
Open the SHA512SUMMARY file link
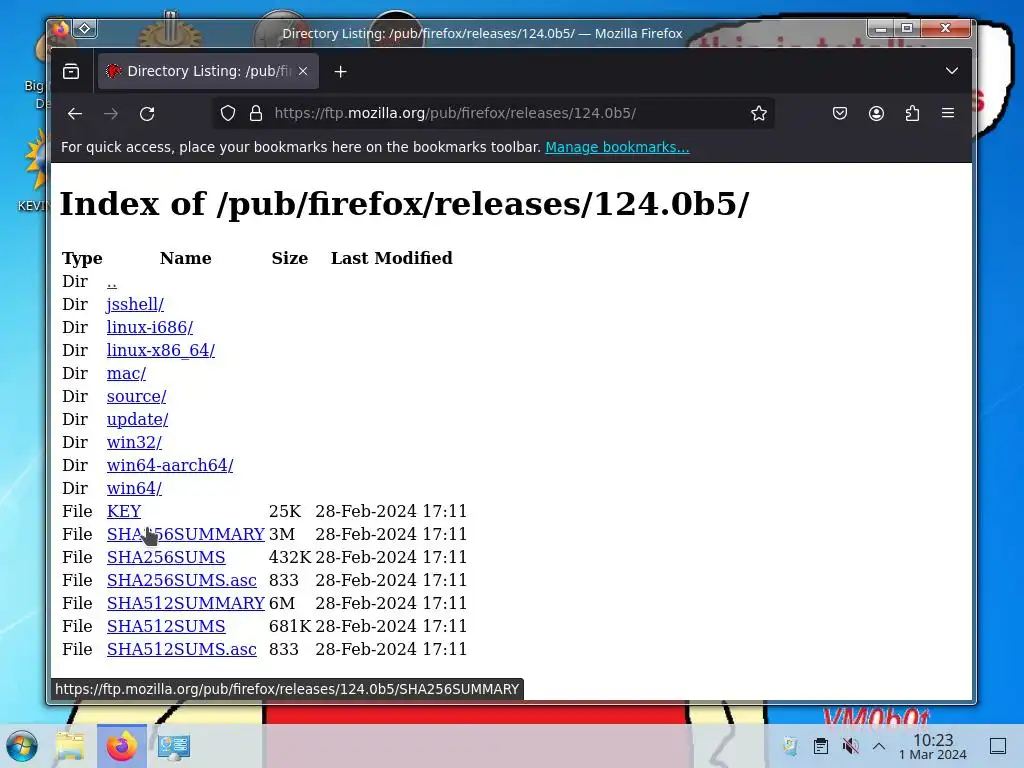tap(185, 603)
